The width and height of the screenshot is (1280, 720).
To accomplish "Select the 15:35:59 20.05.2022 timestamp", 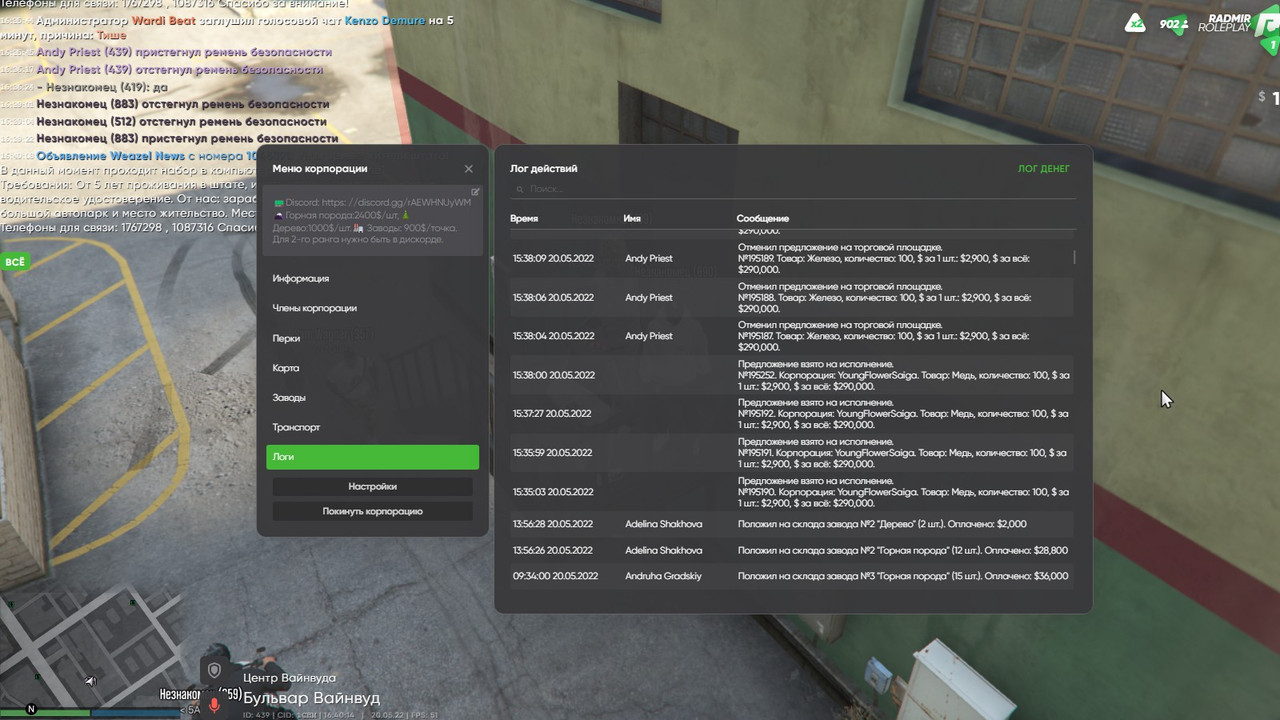I will click(x=553, y=453).
